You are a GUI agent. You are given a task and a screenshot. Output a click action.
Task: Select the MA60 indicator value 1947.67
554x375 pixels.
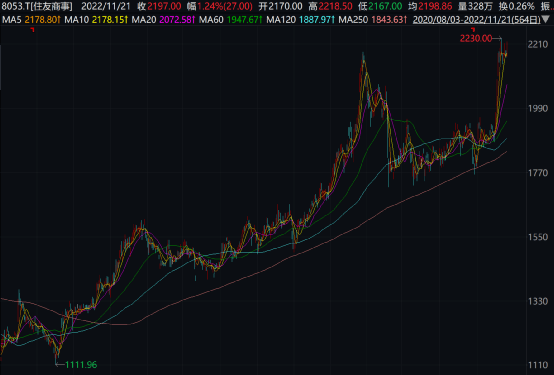coord(244,20)
